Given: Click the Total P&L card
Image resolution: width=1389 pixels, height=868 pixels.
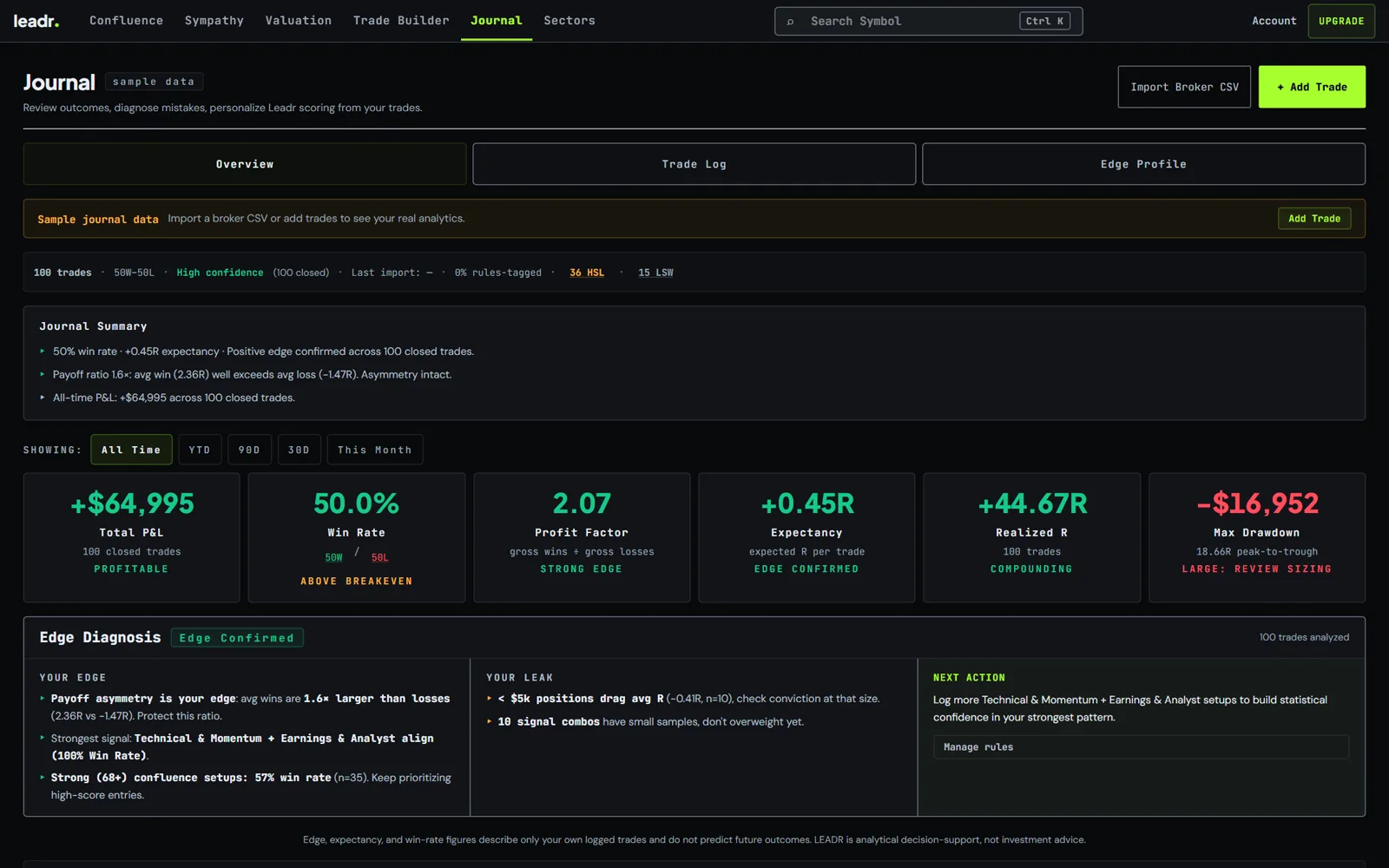Looking at the screenshot, I should 132,537.
